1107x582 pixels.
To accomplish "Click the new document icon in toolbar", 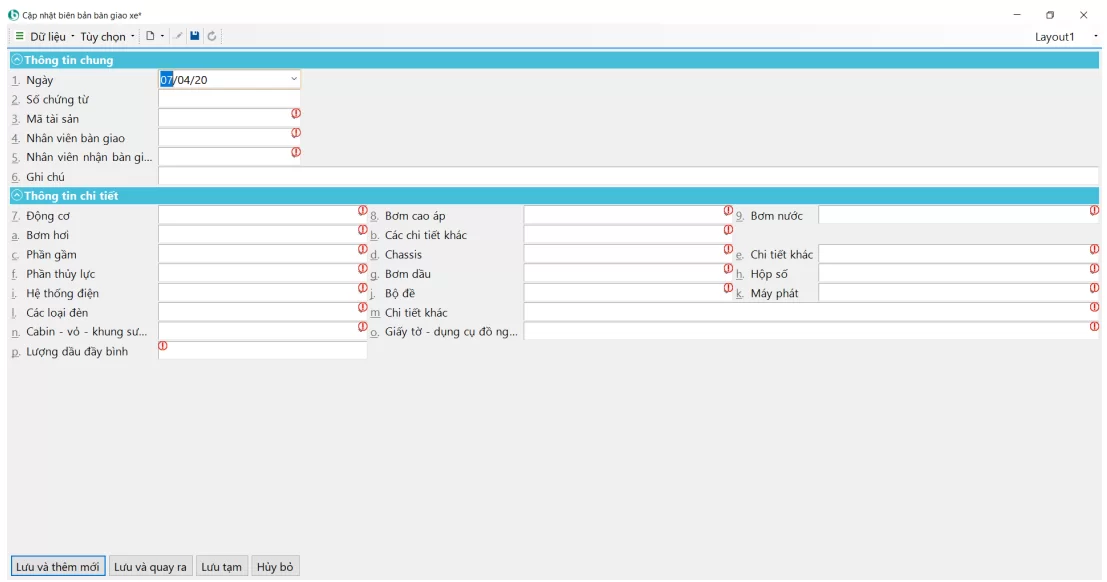I will click(x=151, y=36).
